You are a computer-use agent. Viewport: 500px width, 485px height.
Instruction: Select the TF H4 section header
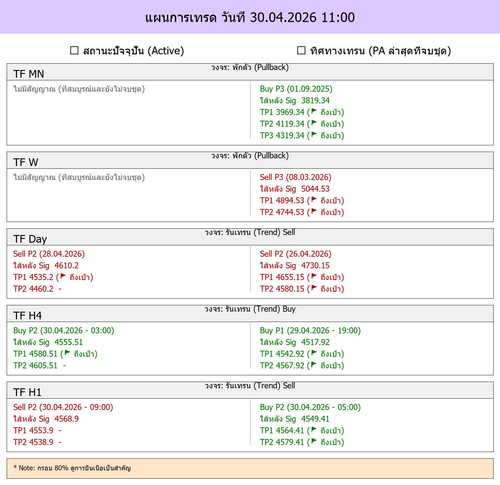coord(250,314)
